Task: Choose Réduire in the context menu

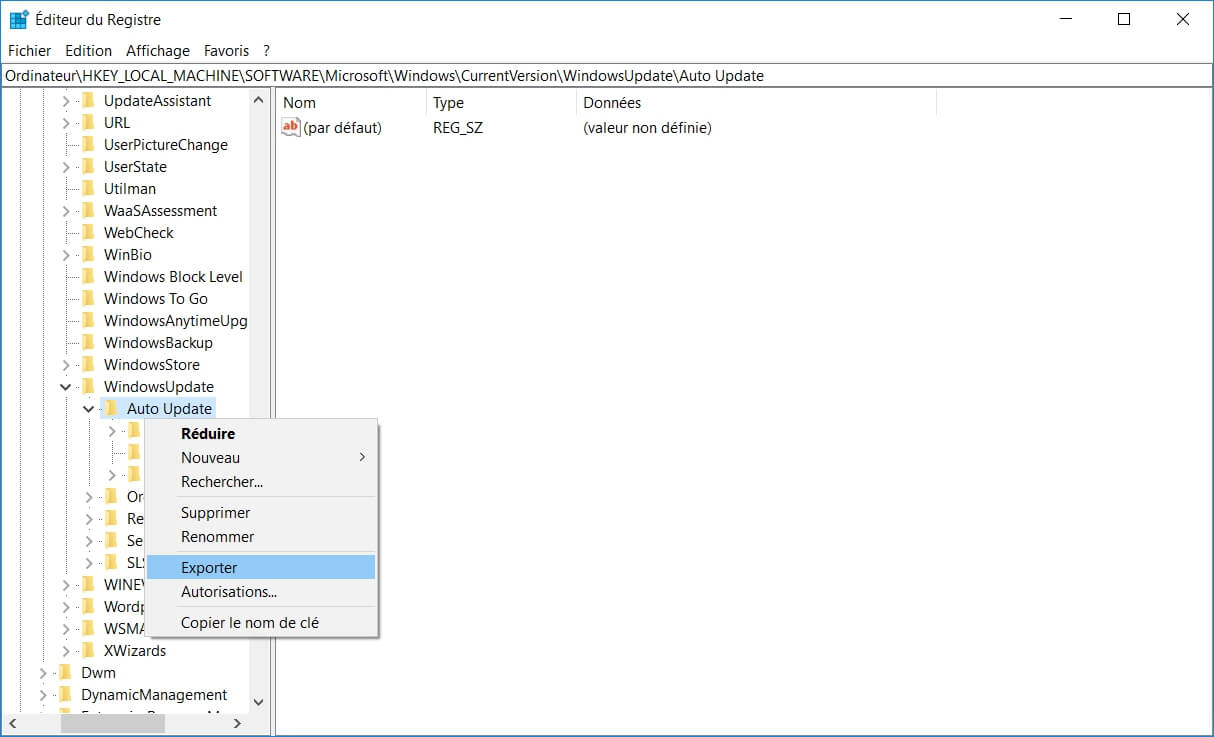Action: click(x=261, y=433)
